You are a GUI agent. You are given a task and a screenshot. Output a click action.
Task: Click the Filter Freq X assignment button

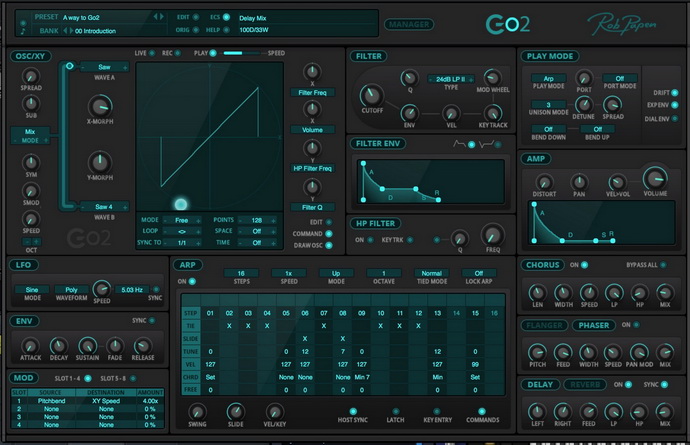(312, 92)
